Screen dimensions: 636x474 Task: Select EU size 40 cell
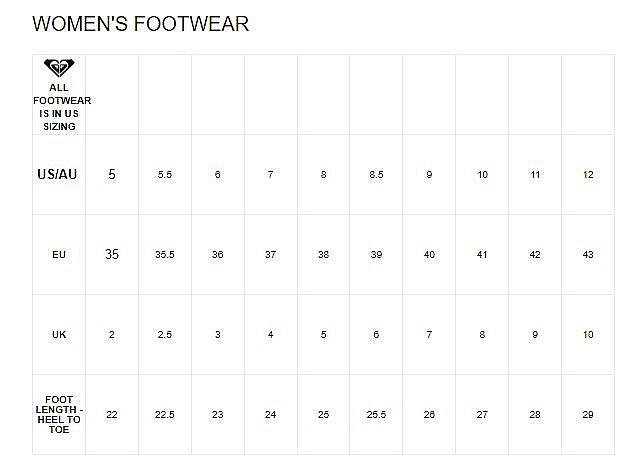point(429,254)
